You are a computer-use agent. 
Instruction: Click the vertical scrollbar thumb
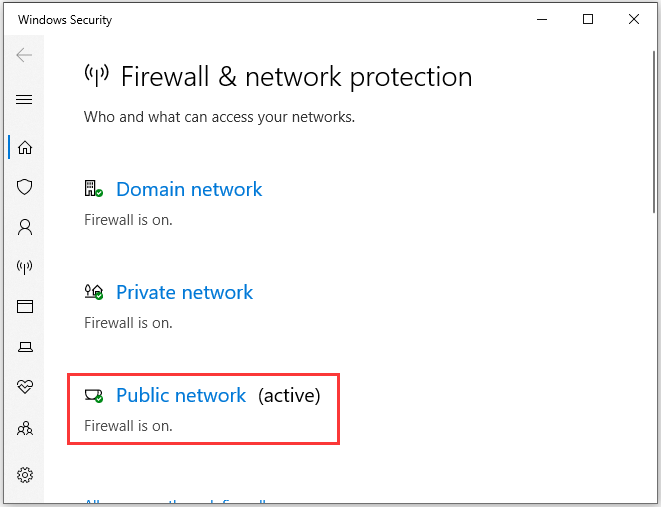[x=654, y=133]
